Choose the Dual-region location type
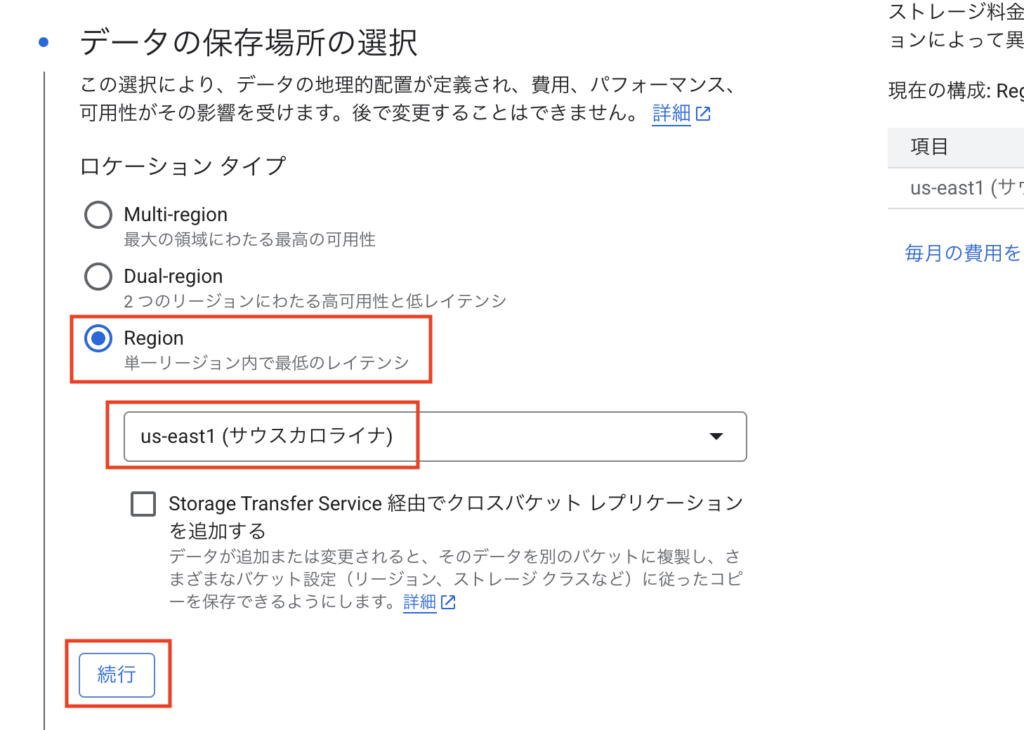1024x730 pixels. 98,277
